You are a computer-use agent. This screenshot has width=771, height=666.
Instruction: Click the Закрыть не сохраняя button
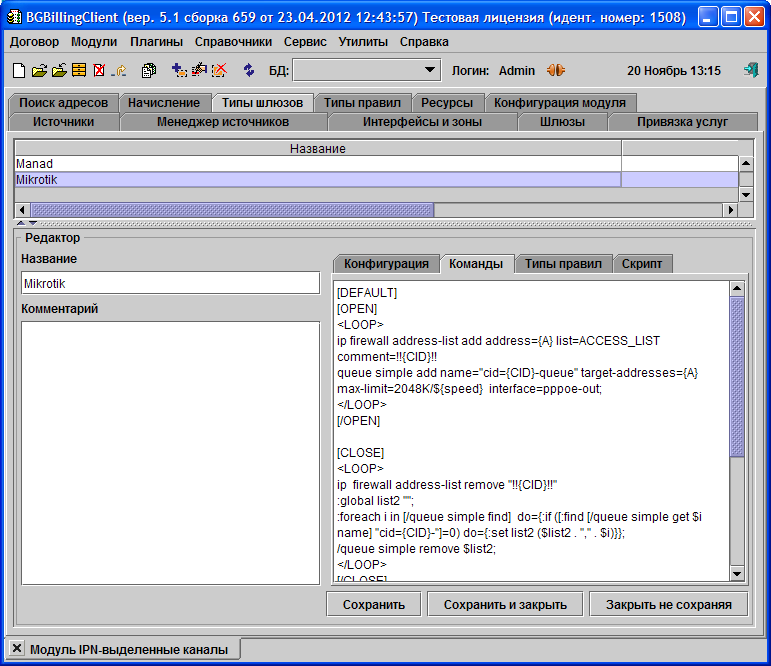click(x=668, y=605)
